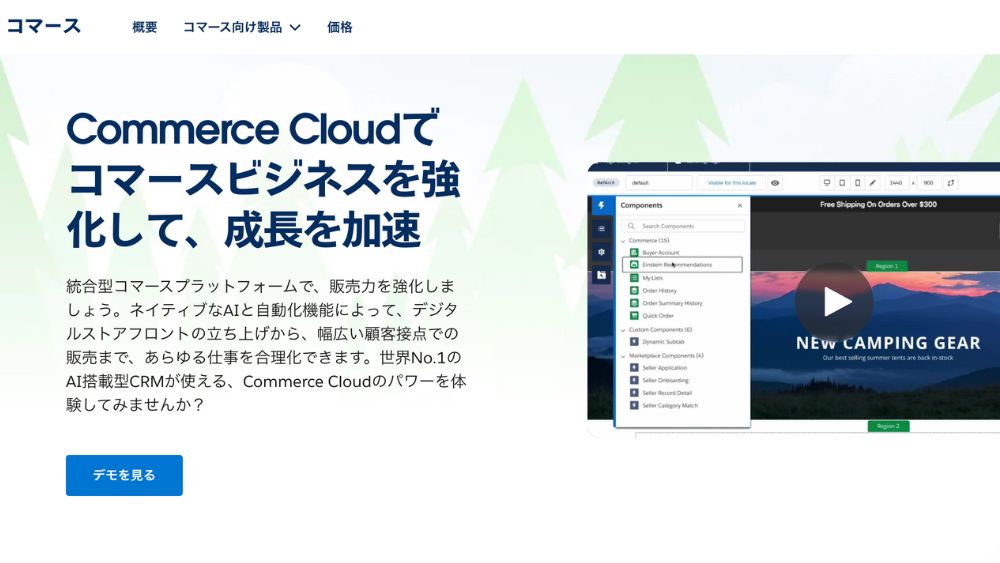Click the 1440 width field in the preview

coord(896,183)
